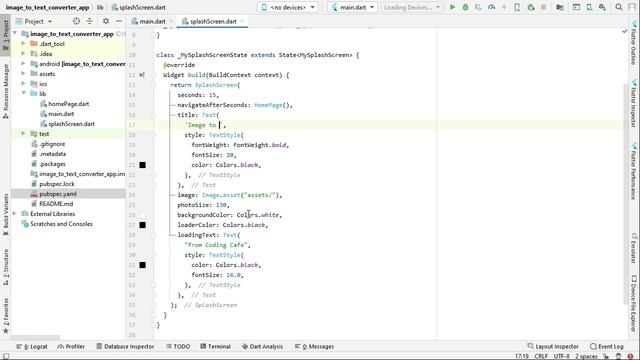The image size is (640, 360).
Task: Expand the .dart_tool folder
Action: tap(23, 44)
